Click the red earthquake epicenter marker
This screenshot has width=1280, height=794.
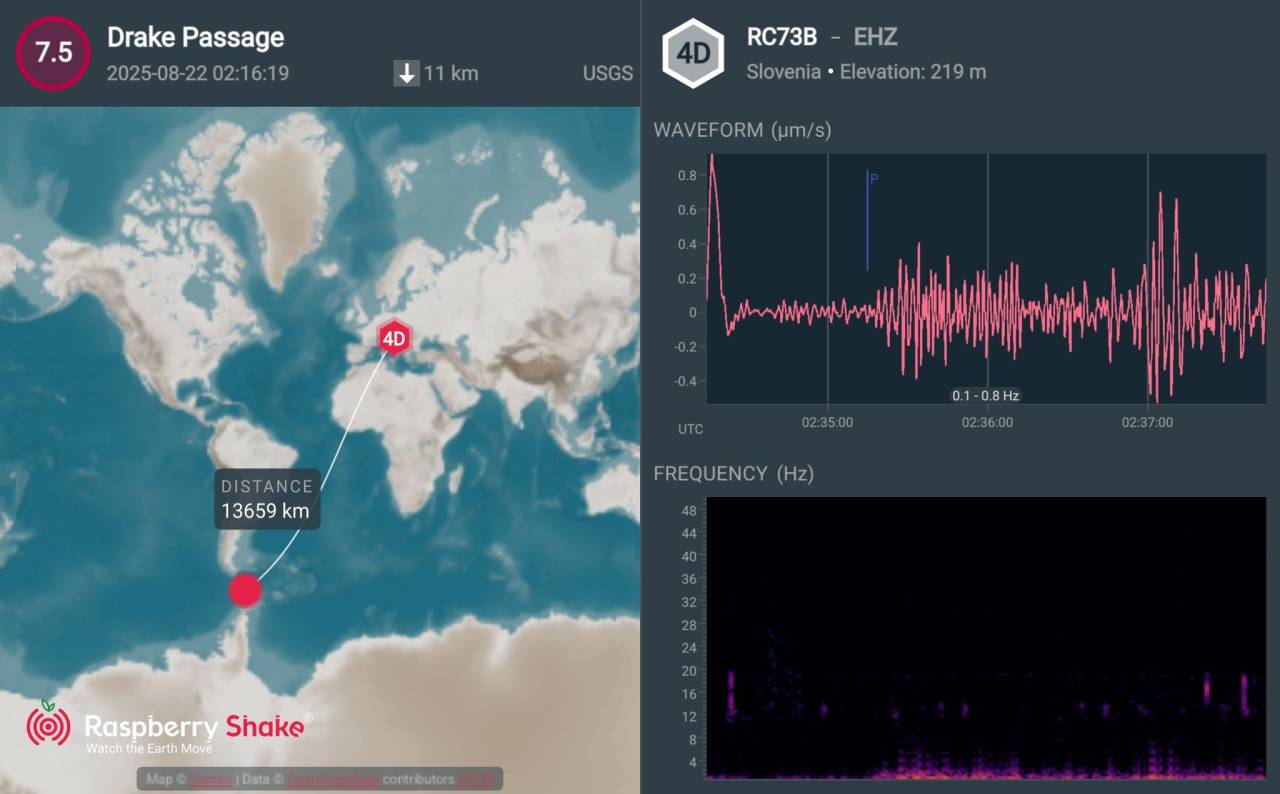(245, 590)
